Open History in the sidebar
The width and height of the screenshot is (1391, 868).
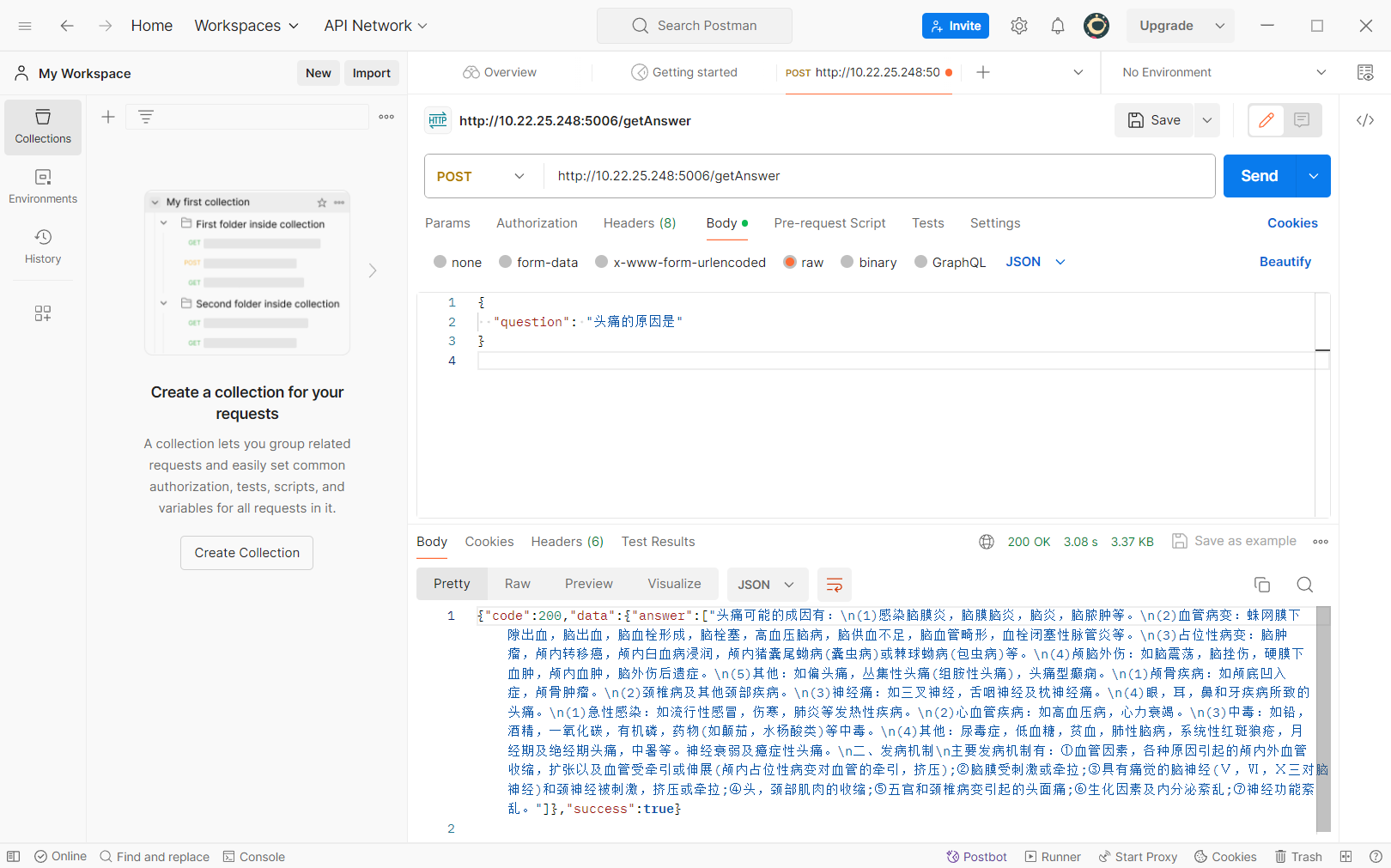(x=43, y=246)
